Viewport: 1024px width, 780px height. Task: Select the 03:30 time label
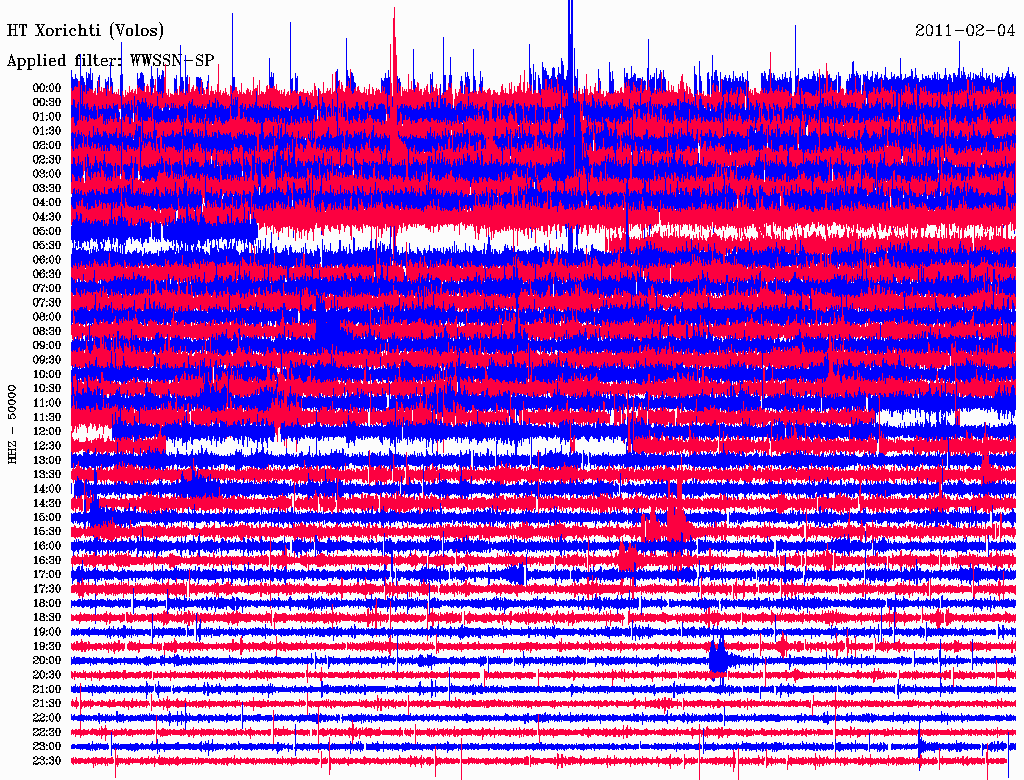click(x=47, y=188)
